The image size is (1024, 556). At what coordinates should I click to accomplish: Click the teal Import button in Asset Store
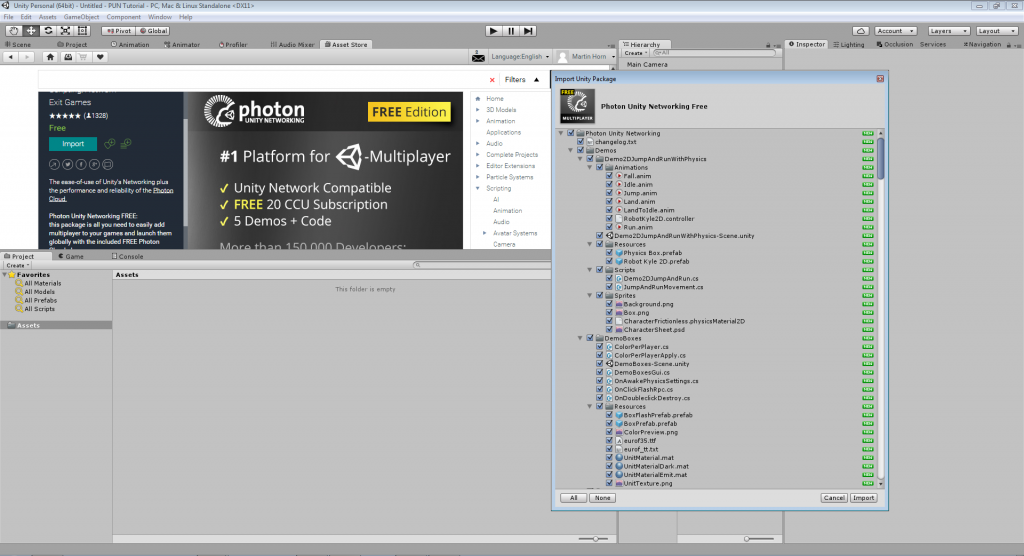pyautogui.click(x=72, y=144)
